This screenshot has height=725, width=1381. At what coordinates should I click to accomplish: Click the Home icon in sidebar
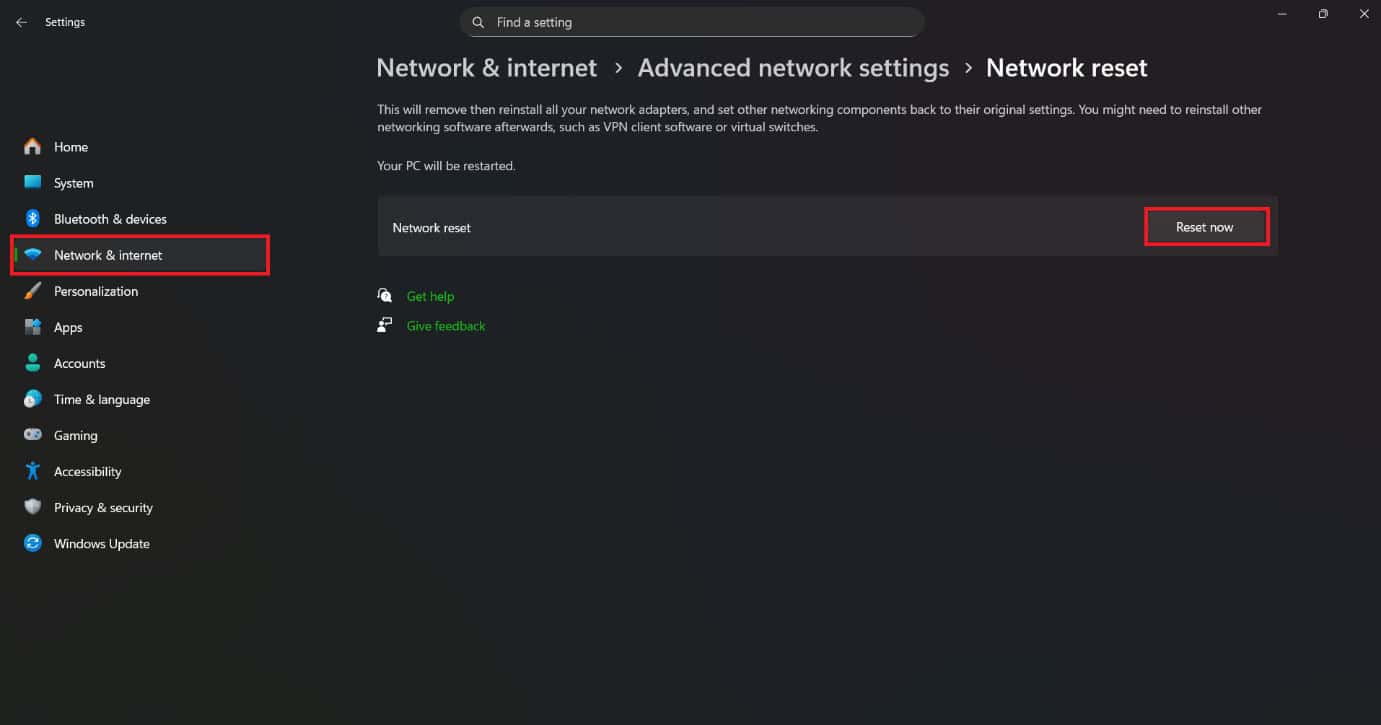[33, 147]
